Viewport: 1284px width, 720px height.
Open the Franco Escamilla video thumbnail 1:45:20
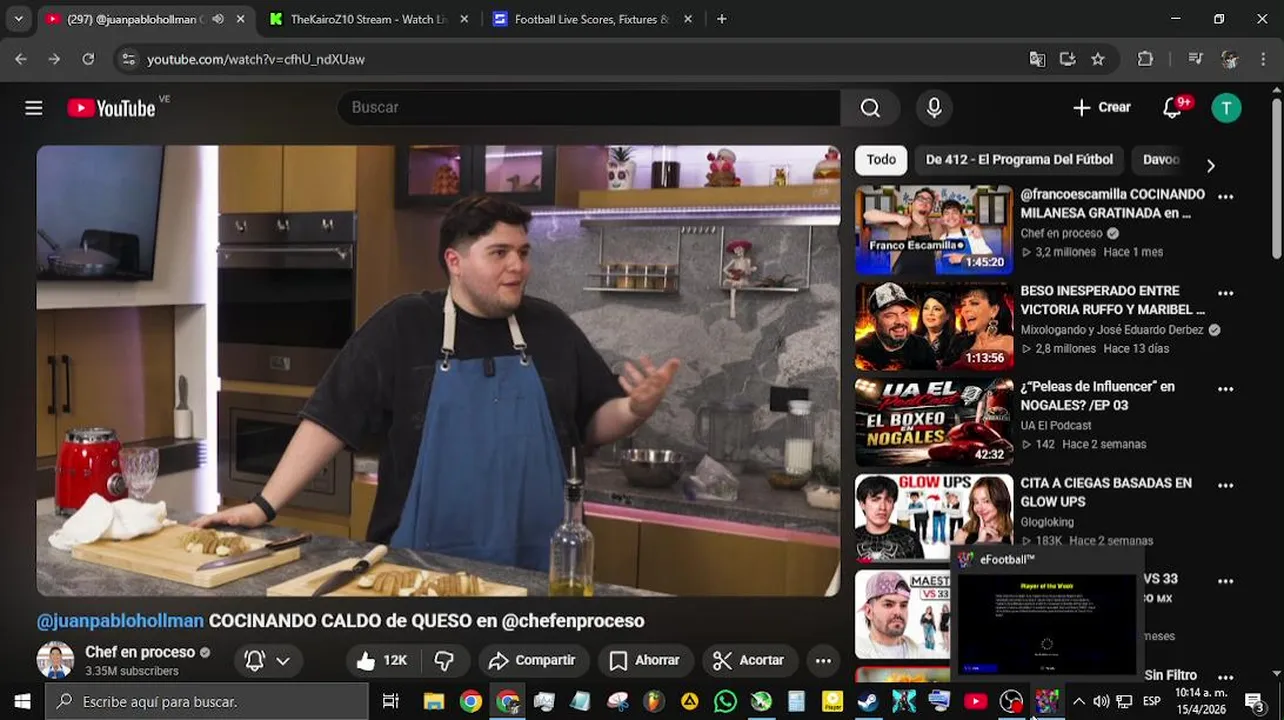(934, 229)
